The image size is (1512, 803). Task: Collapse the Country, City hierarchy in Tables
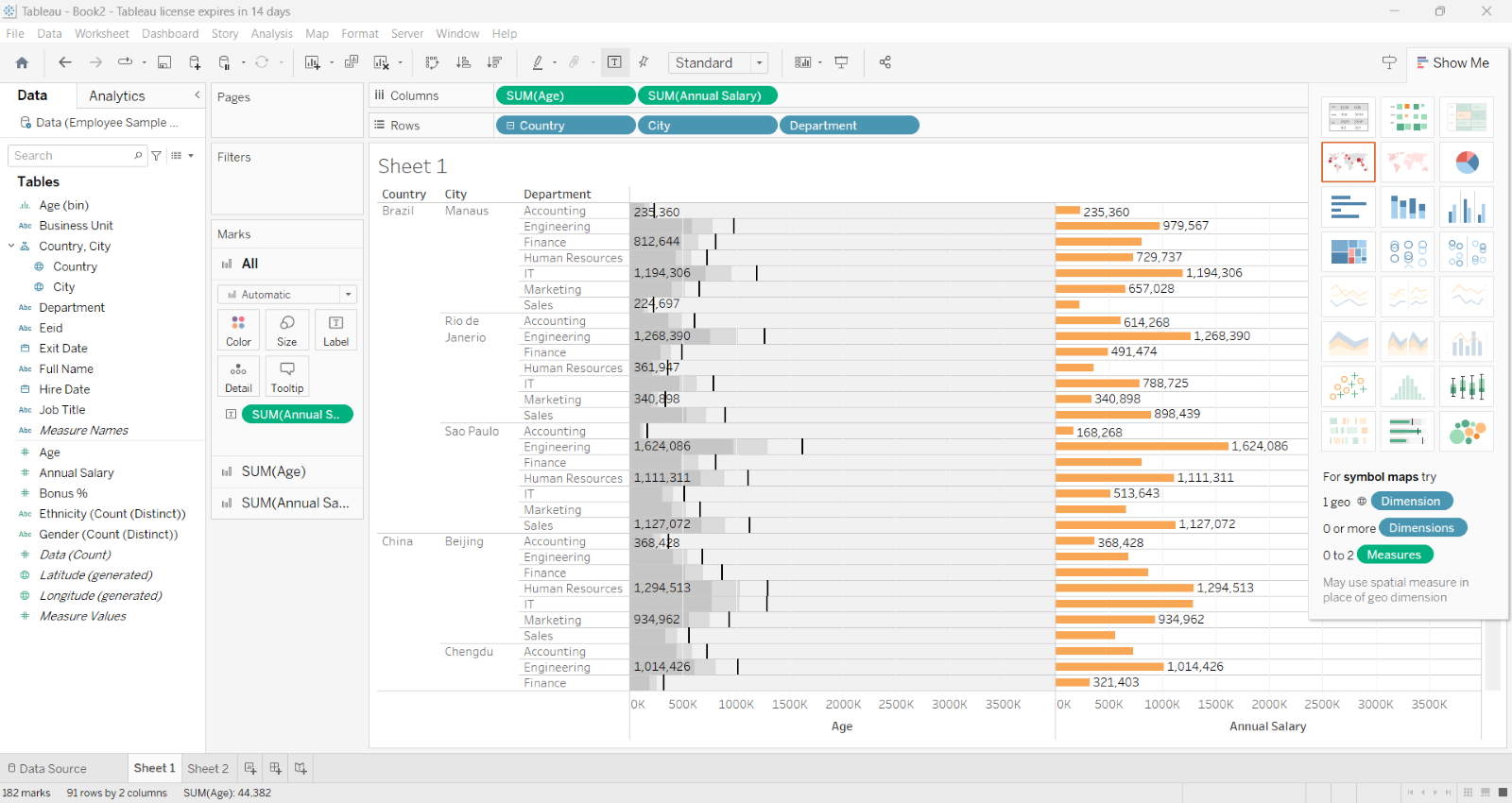[x=11, y=246]
